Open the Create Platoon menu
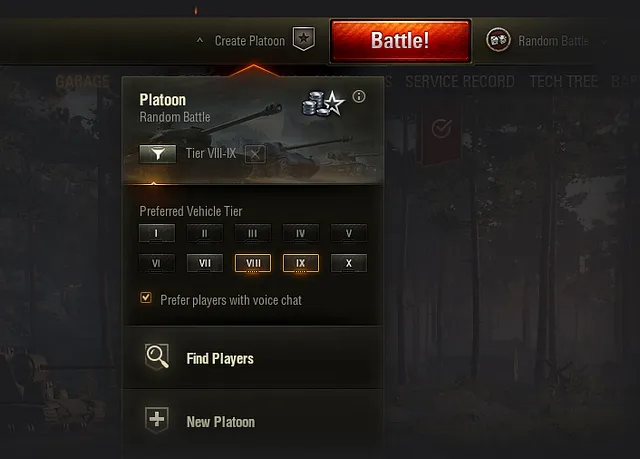Screen dimensions: 640x459 pyautogui.click(x=250, y=41)
